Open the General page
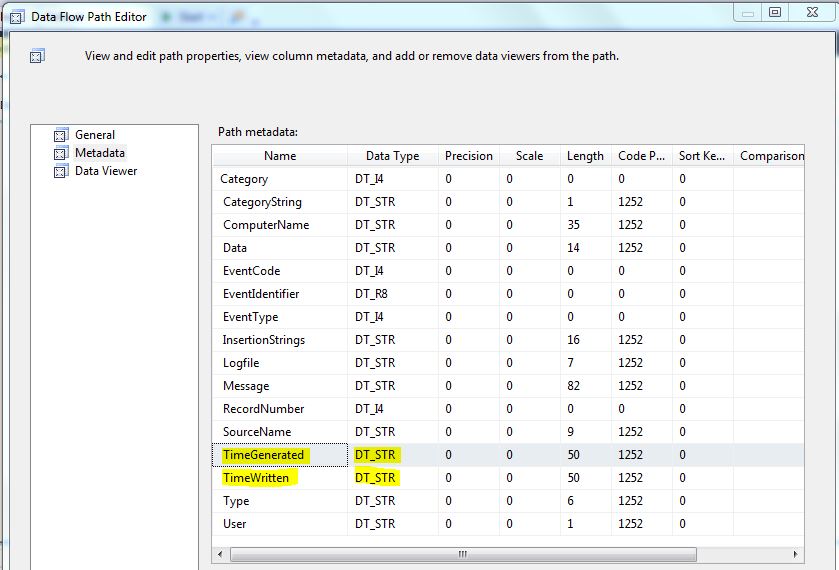Viewport: 839px width, 570px height. (95, 135)
